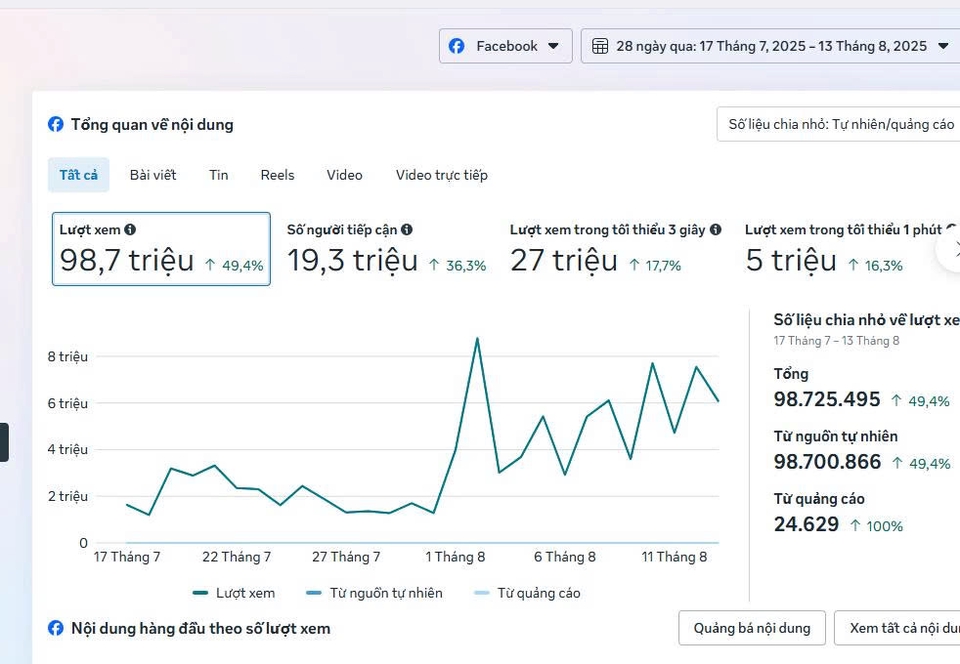Click the info icon beside Lượt xem
Viewport: 960px width, 664px height.
point(130,230)
